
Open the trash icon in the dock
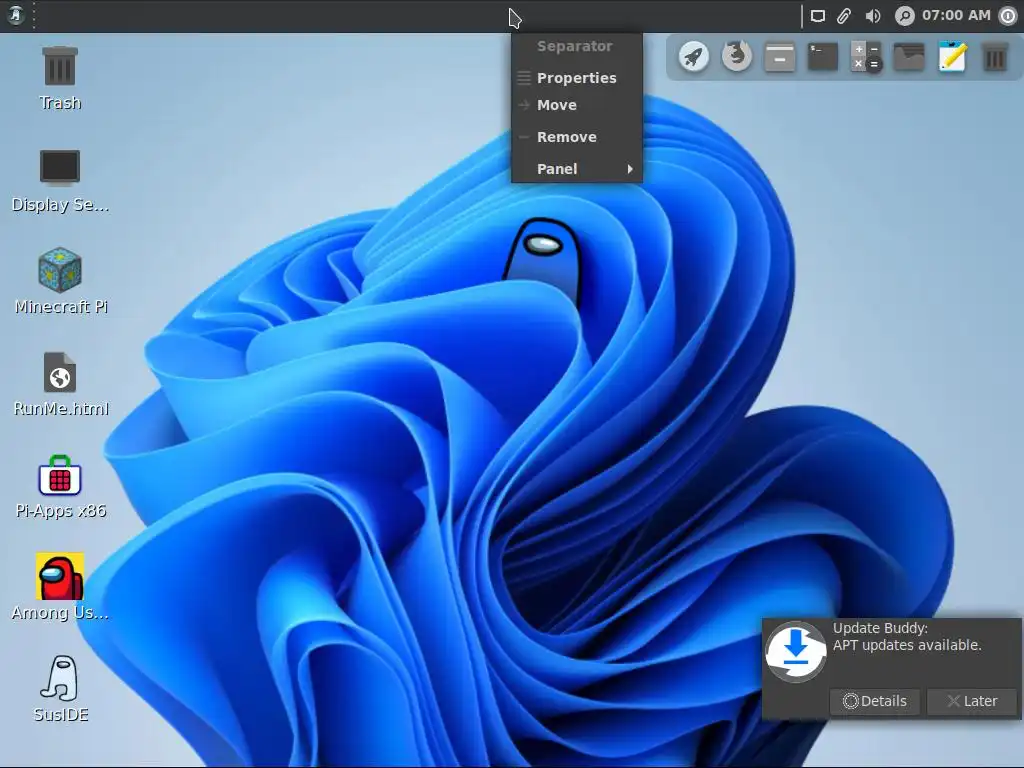coord(995,57)
